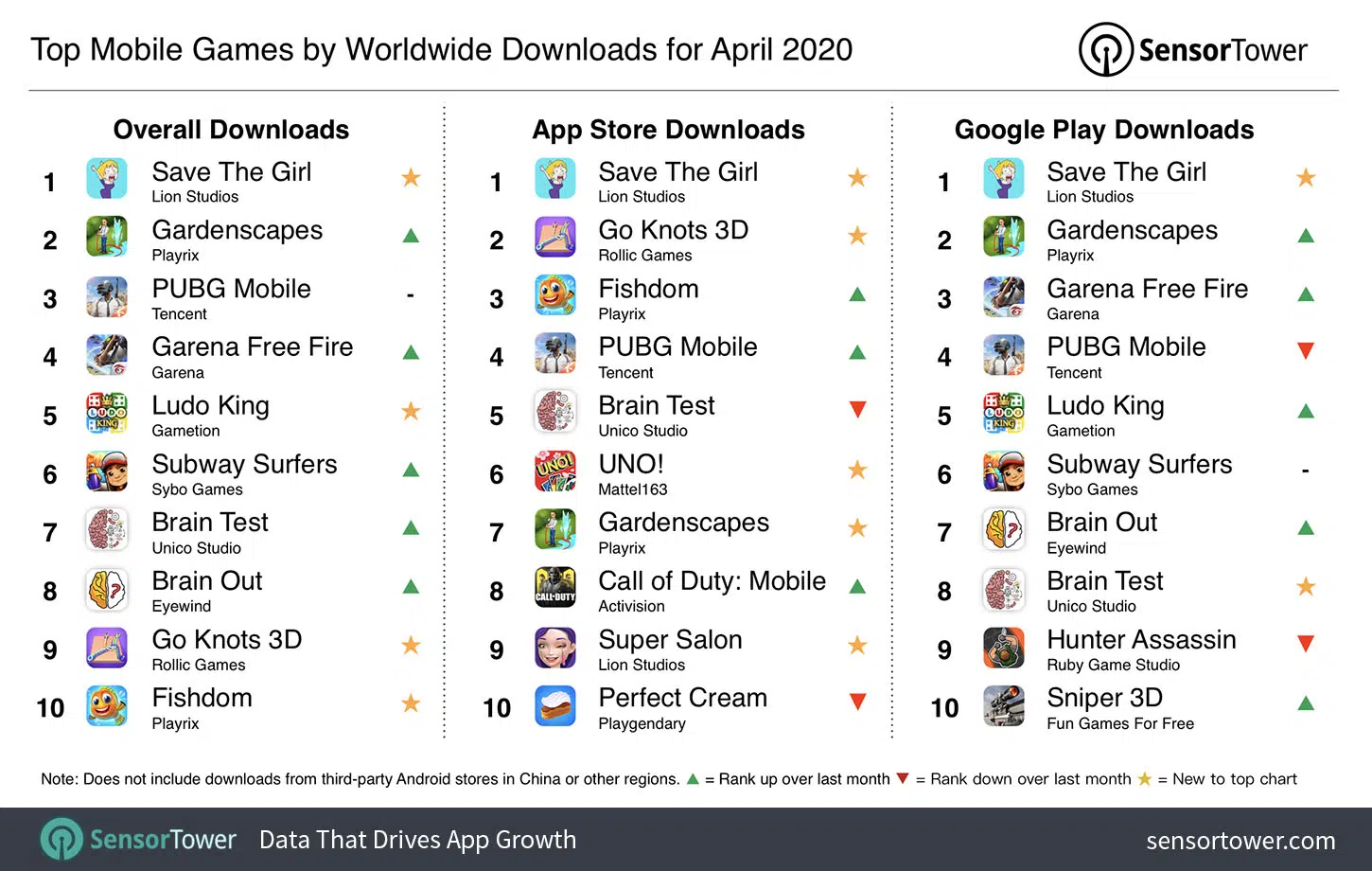Click the UNO! title text
Viewport: 1372px width, 871px height.
pos(631,464)
